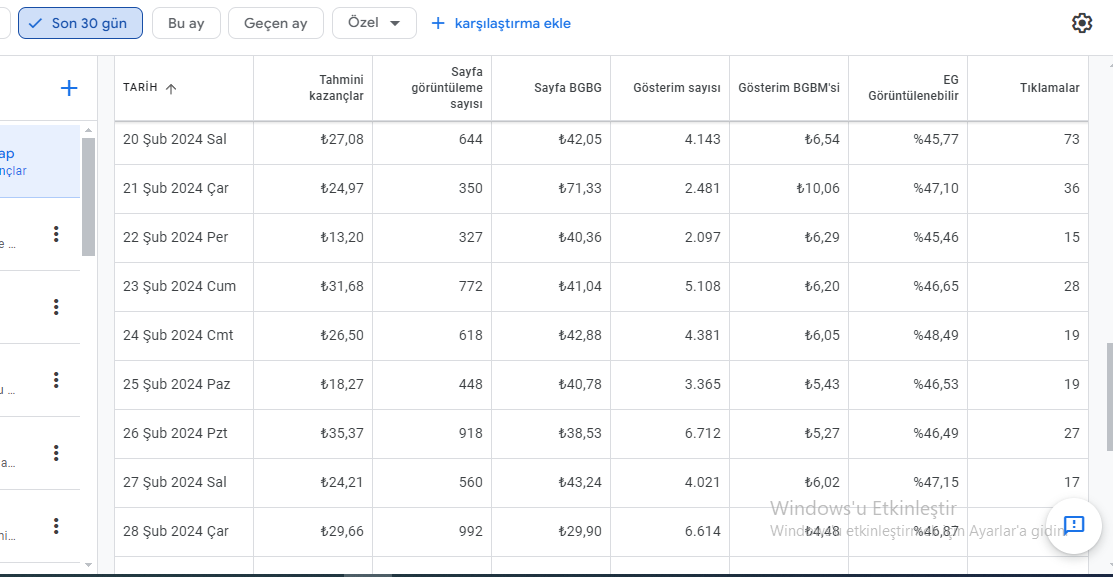Toggle the TARİH ascending sort arrow
The width and height of the screenshot is (1113, 577).
(171, 88)
